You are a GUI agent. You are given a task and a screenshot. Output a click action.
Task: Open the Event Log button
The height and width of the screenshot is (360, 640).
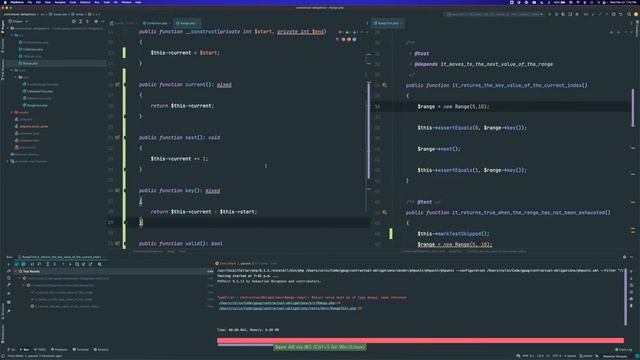coord(623,349)
